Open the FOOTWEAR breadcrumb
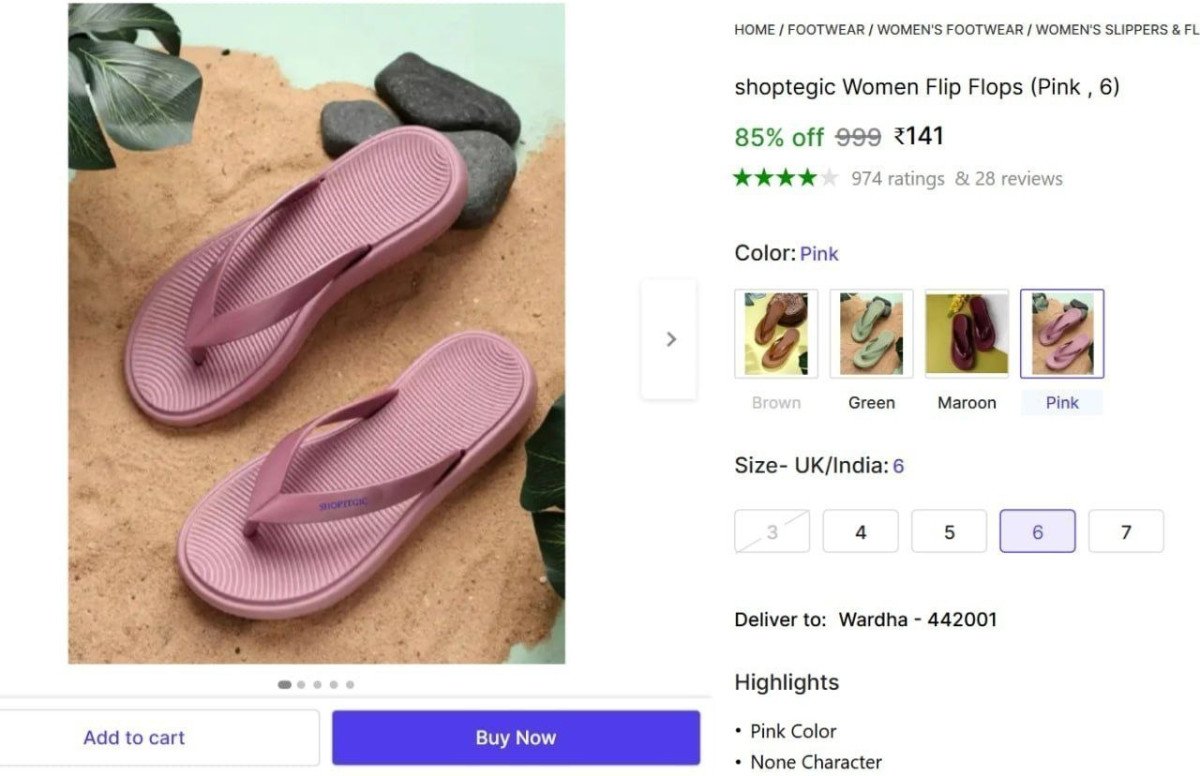Image resolution: width=1200 pixels, height=776 pixels. [x=826, y=29]
